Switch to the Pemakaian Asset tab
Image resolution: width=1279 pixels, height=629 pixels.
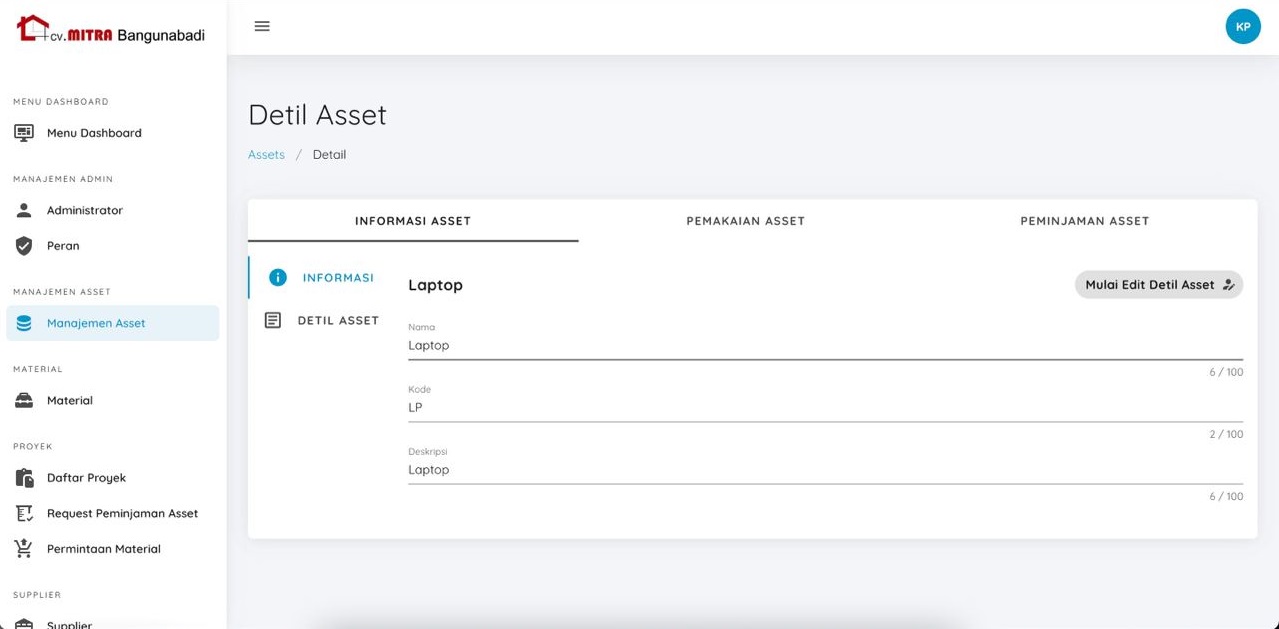[745, 221]
